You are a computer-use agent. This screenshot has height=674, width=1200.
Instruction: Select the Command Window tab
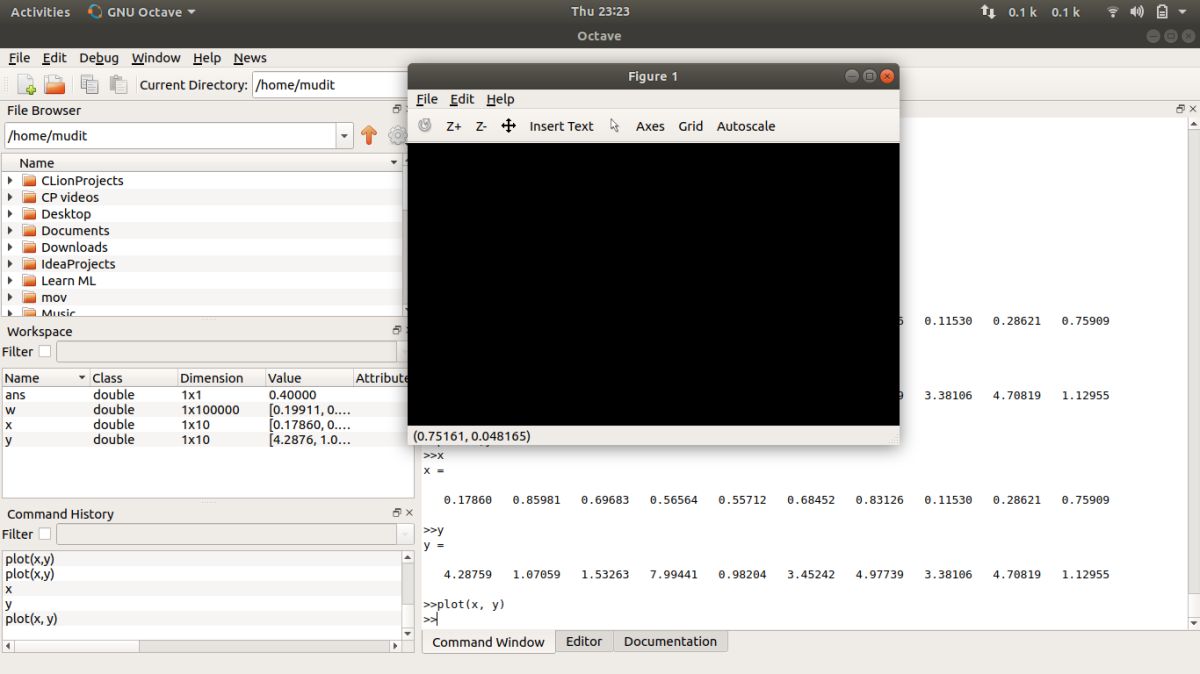click(488, 642)
